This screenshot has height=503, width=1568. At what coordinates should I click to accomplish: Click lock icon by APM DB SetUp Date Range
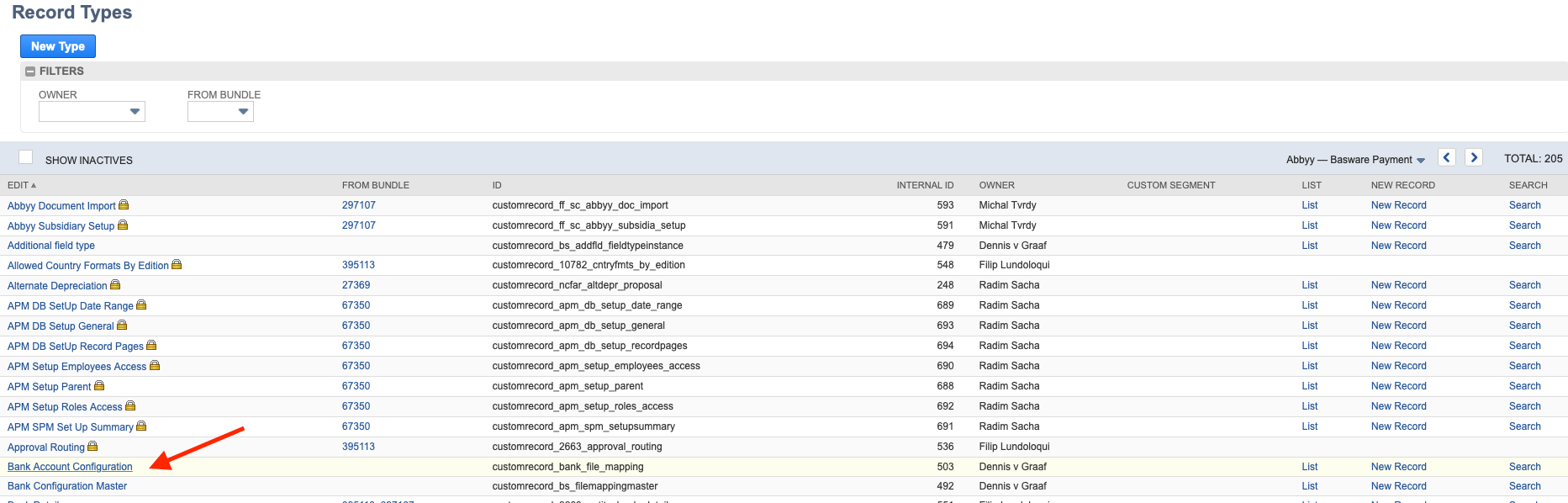141,305
